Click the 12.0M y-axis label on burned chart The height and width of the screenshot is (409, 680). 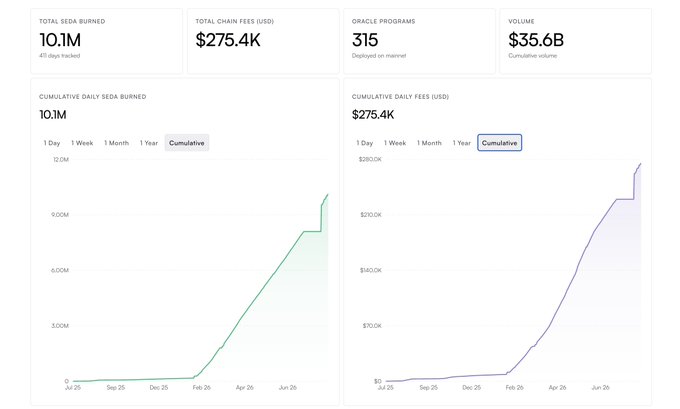[x=61, y=160]
